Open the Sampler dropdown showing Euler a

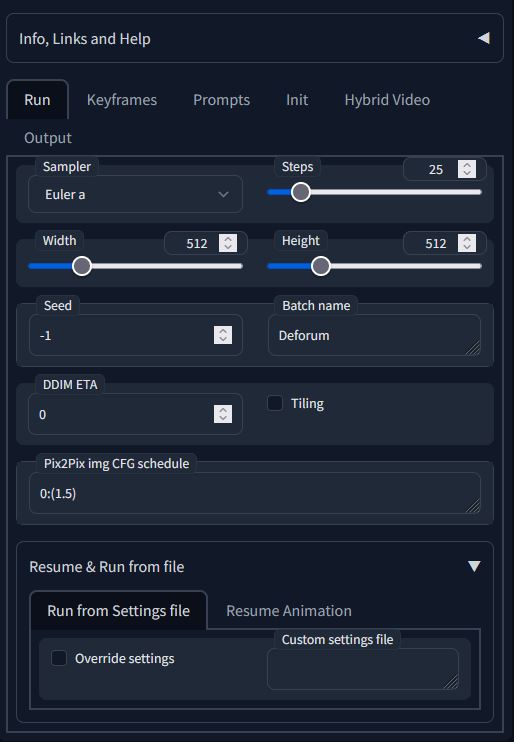click(135, 194)
